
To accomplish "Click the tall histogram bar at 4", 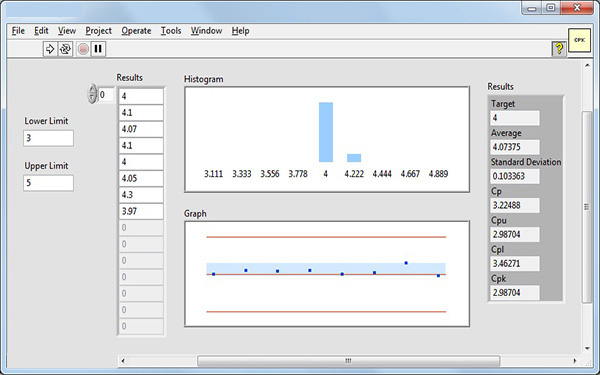I will pos(326,132).
